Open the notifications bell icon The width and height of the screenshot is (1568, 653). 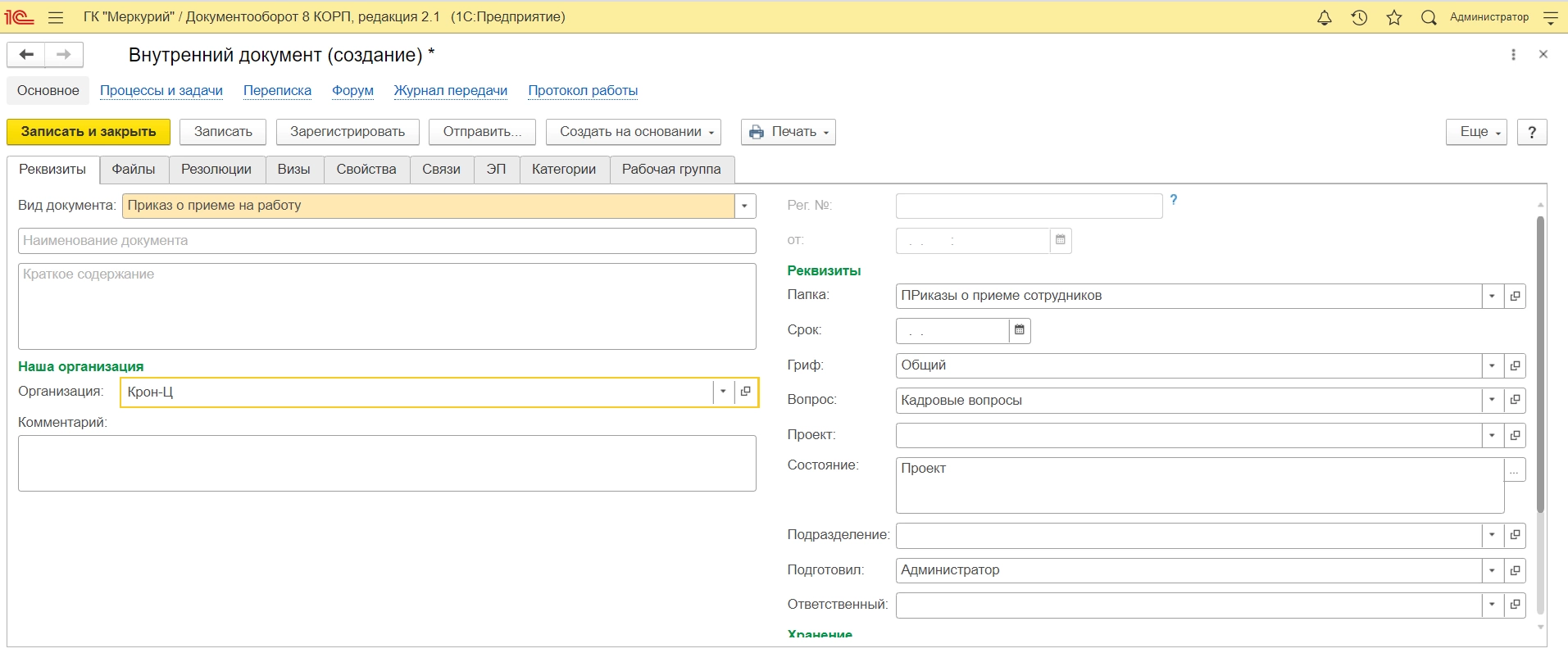click(1324, 17)
